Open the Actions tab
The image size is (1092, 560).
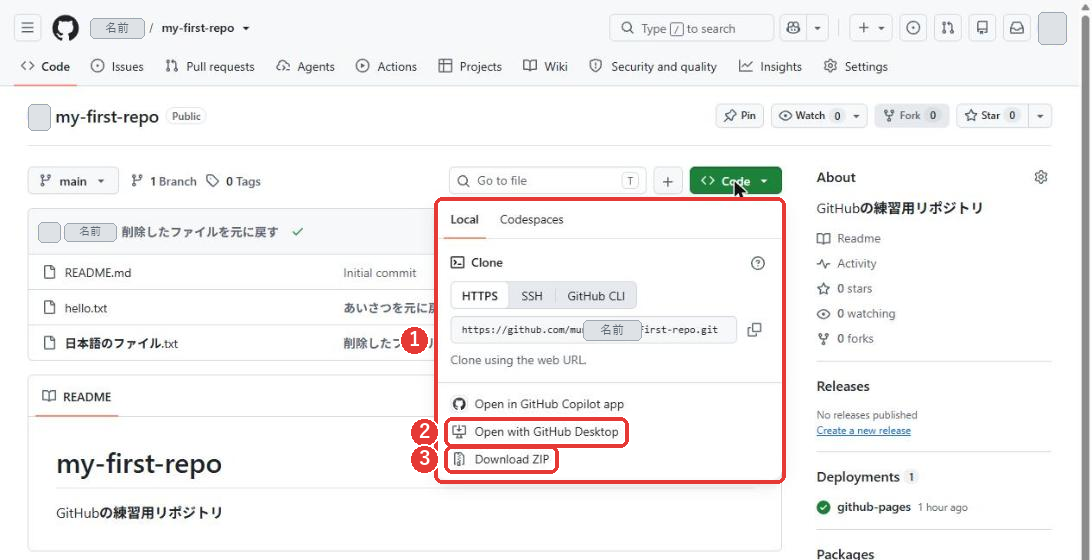(387, 66)
